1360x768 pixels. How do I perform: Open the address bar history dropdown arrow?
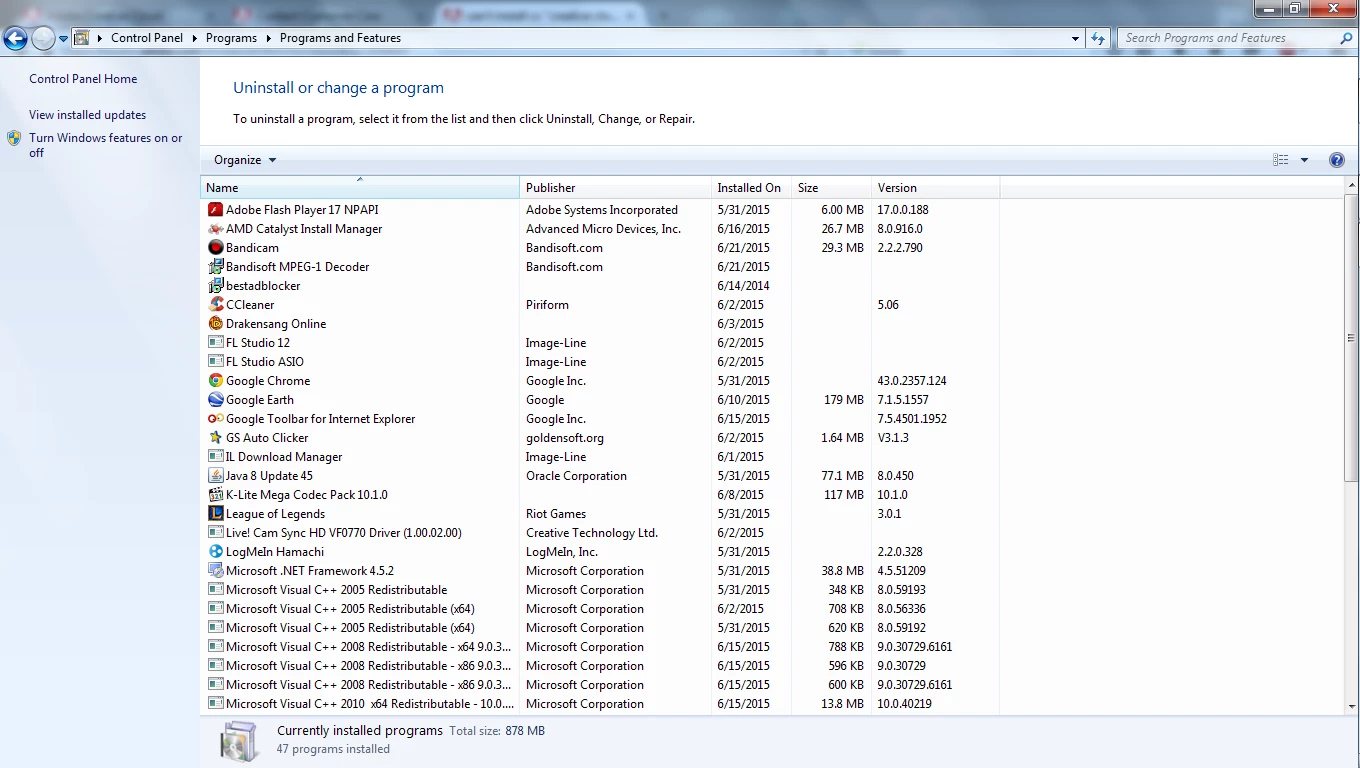click(x=1075, y=39)
